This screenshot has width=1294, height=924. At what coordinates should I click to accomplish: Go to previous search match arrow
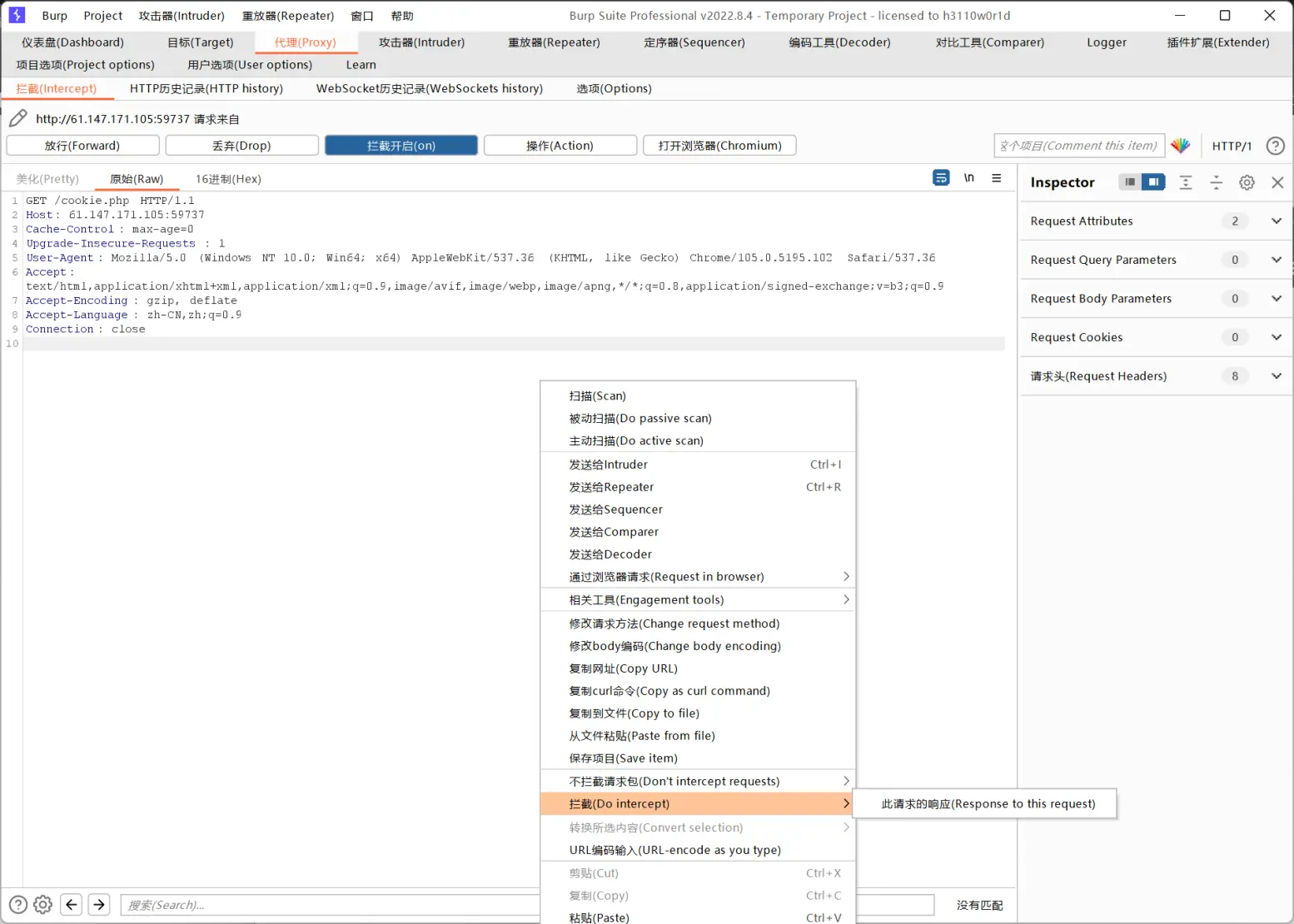tap(72, 905)
